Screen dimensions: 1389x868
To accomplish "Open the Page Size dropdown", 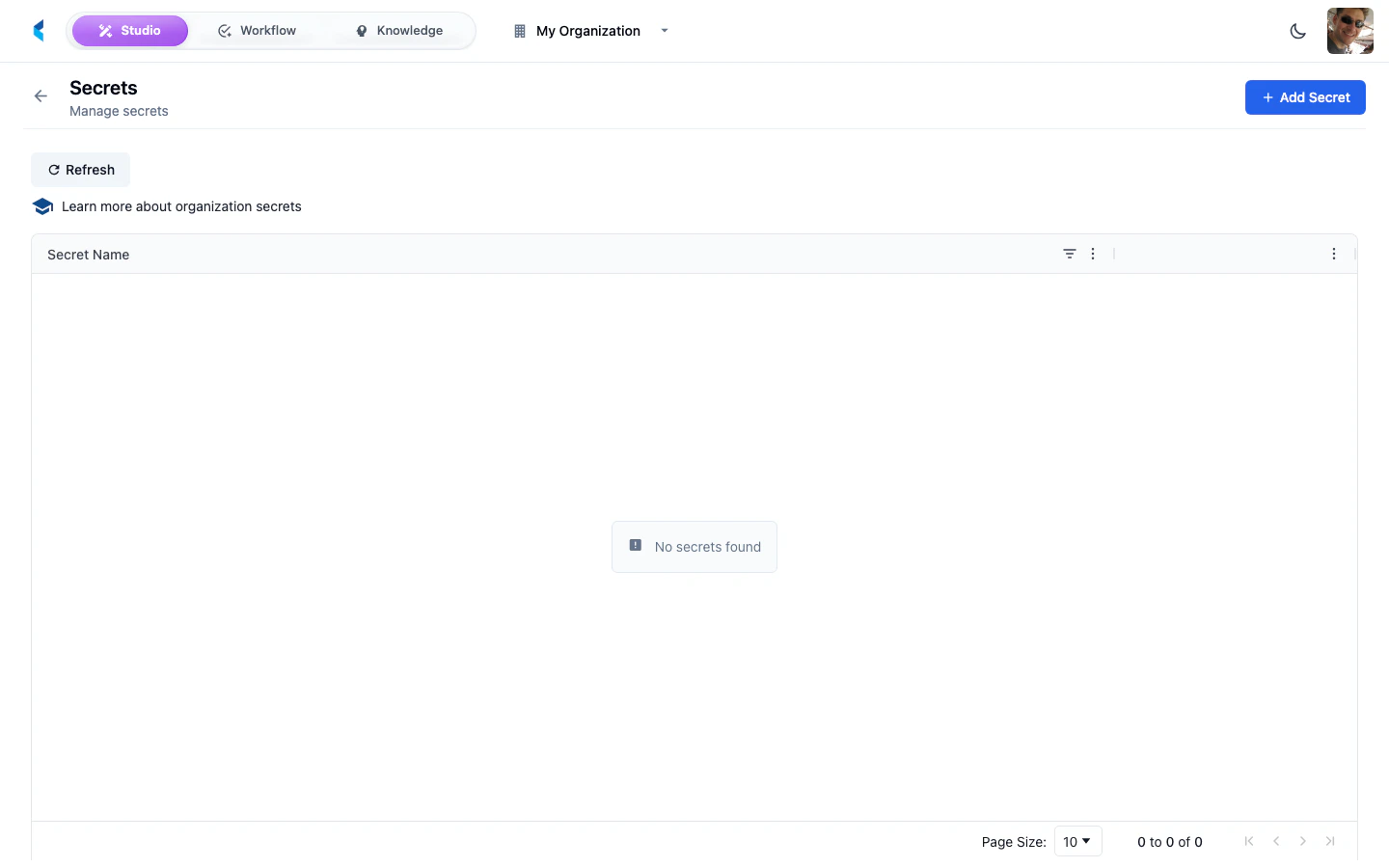I will [x=1077, y=841].
